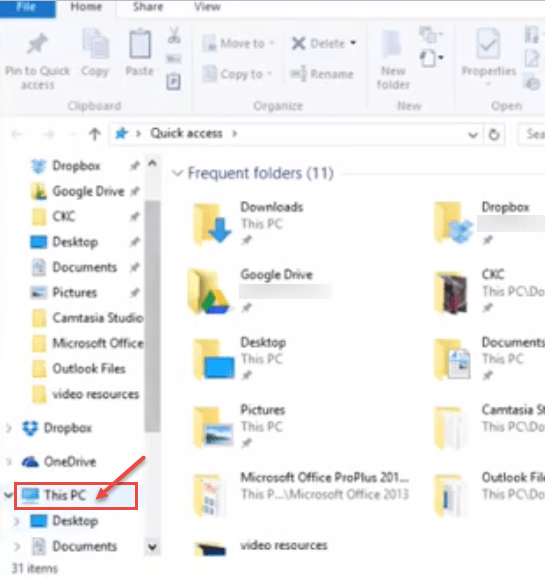Click the Refresh icon beside address bar
This screenshot has height=578, width=545.
[494, 135]
